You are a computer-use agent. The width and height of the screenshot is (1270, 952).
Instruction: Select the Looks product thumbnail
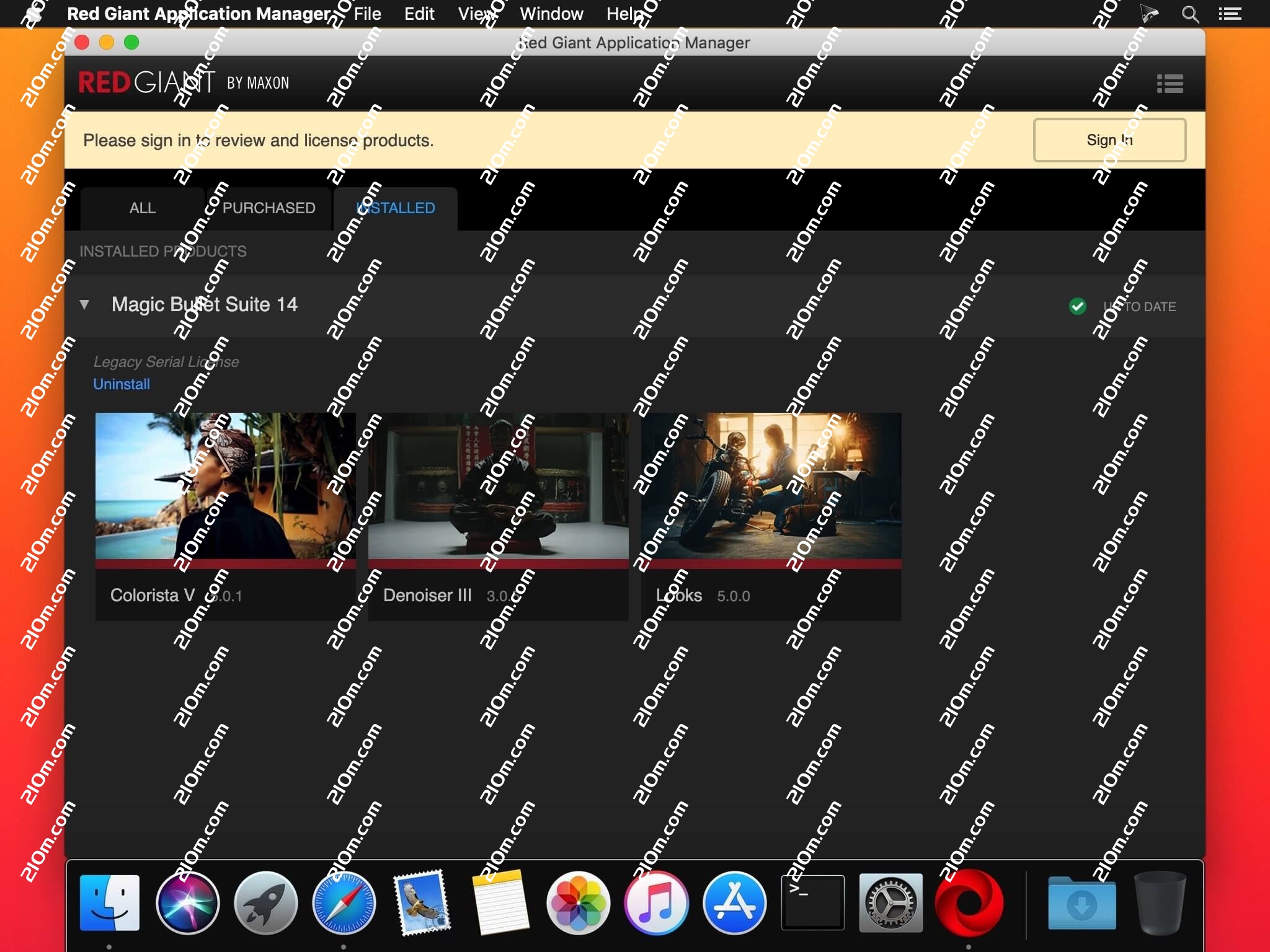(x=771, y=487)
